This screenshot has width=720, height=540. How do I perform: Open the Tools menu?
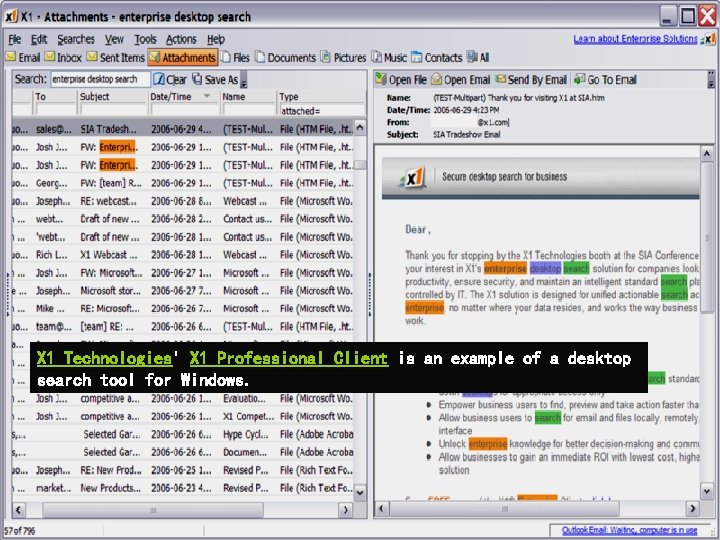click(145, 39)
